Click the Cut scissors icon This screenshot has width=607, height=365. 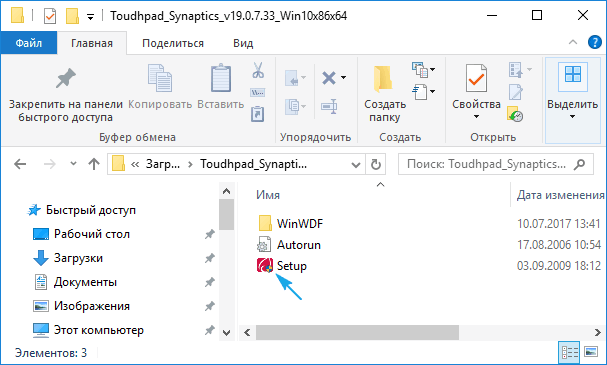pyautogui.click(x=258, y=70)
